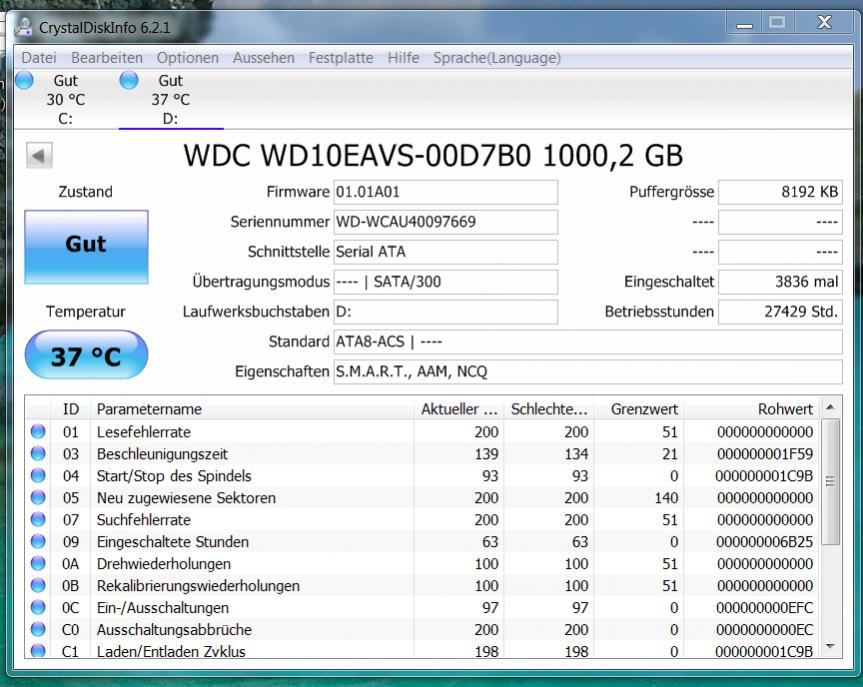Switch to the C: drive tab text
863x687 pixels.
[x=65, y=119]
